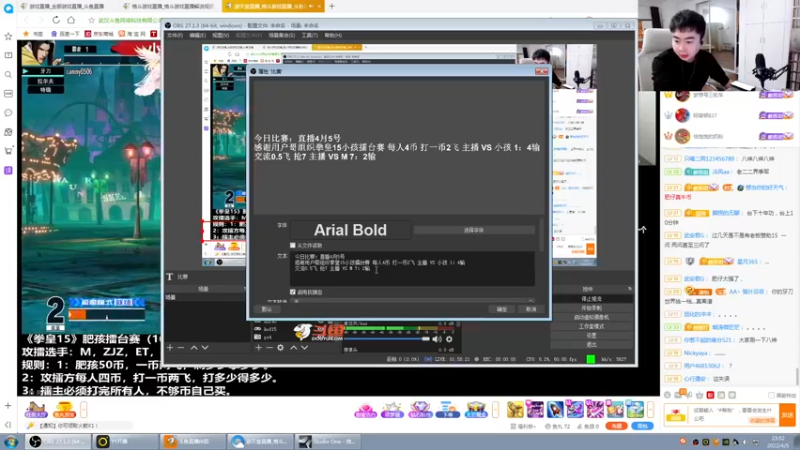Click 工作室模式 in OBS controls

(x=591, y=327)
